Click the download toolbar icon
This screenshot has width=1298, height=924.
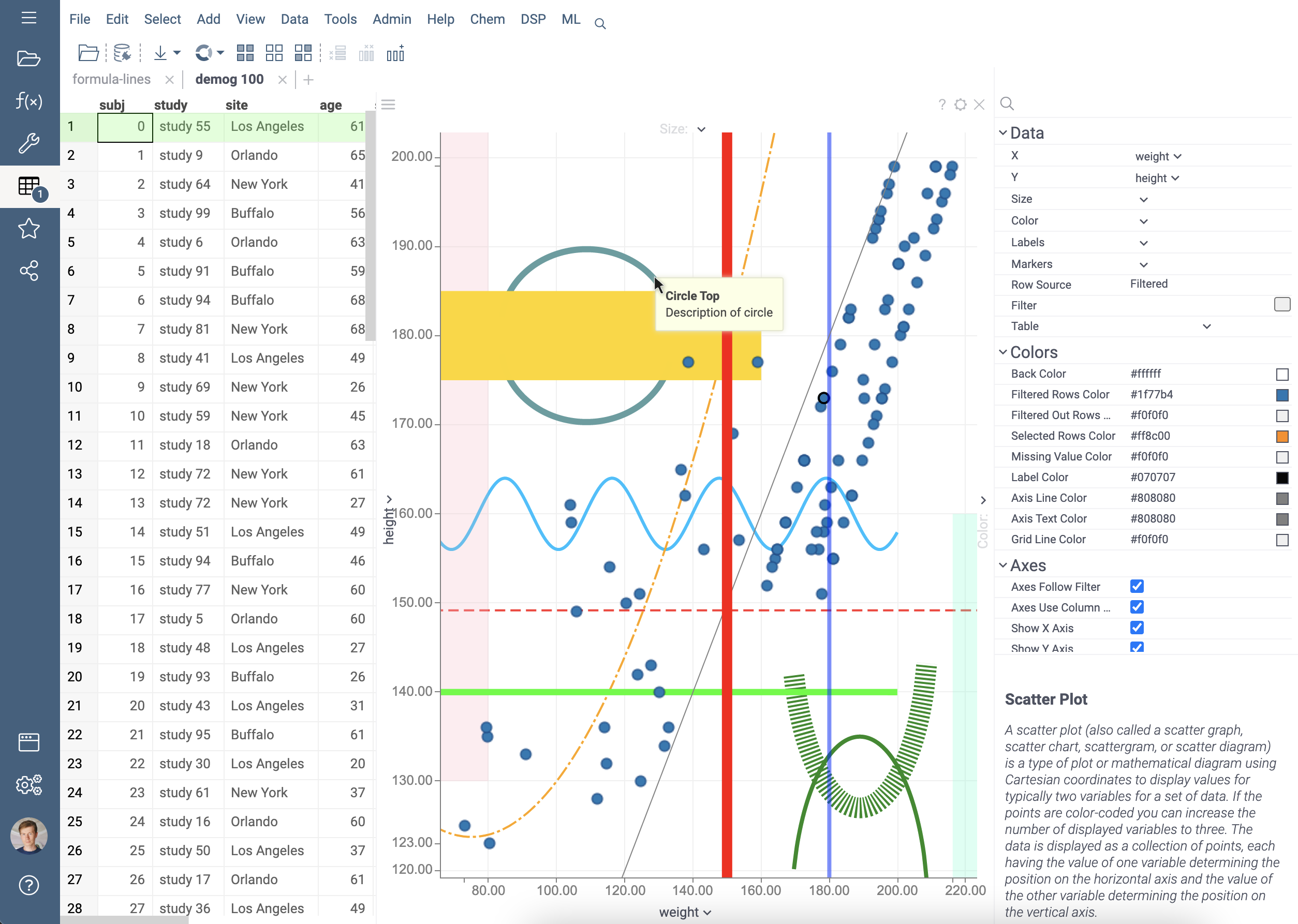point(160,54)
